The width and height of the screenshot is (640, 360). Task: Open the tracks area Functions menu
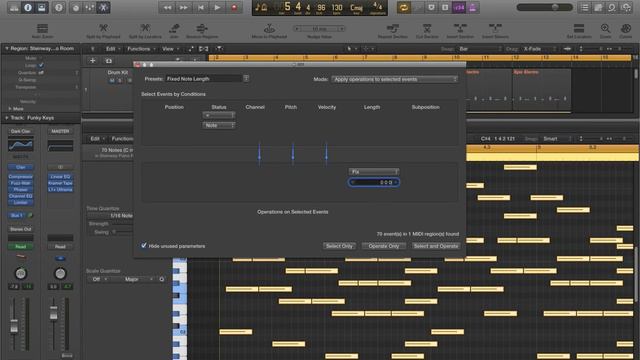(x=141, y=49)
